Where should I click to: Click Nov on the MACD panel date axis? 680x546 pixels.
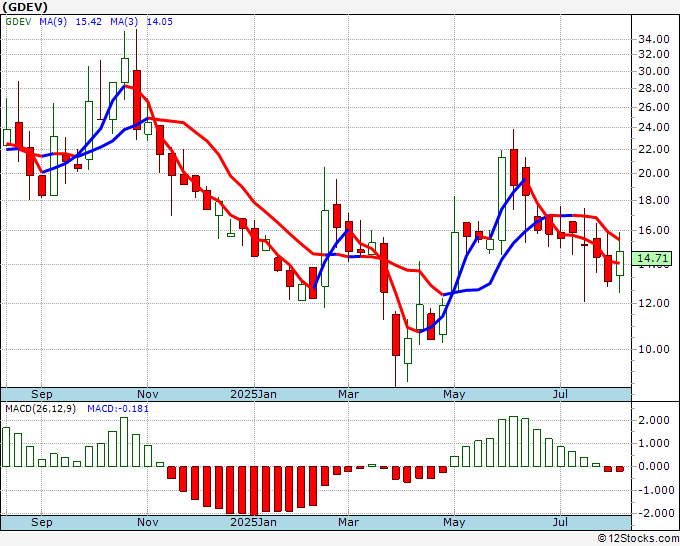point(147,522)
